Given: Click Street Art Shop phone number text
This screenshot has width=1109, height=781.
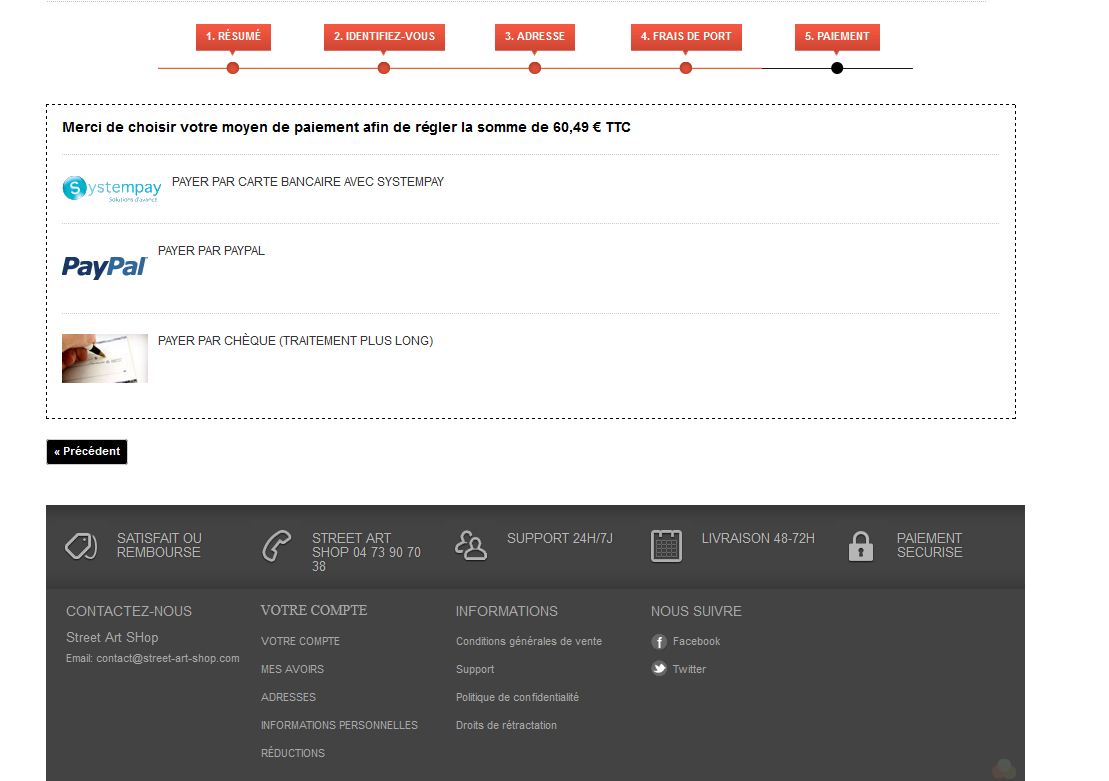Looking at the screenshot, I should click(366, 553).
